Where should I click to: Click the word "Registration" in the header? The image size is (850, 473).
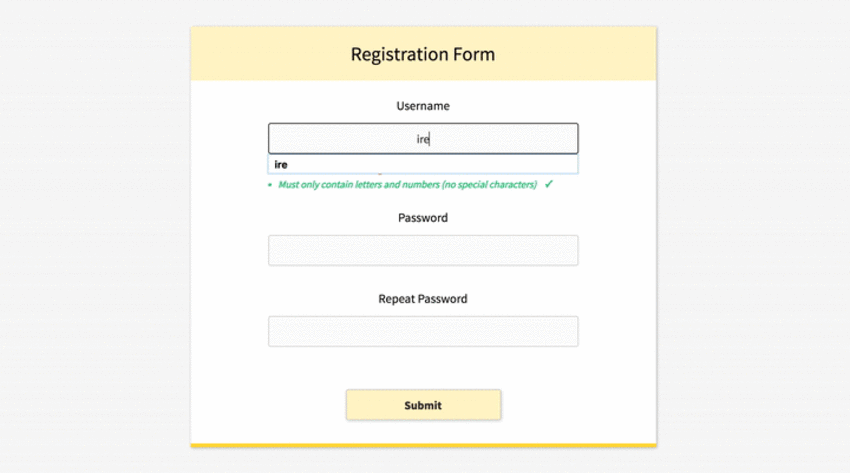[397, 54]
